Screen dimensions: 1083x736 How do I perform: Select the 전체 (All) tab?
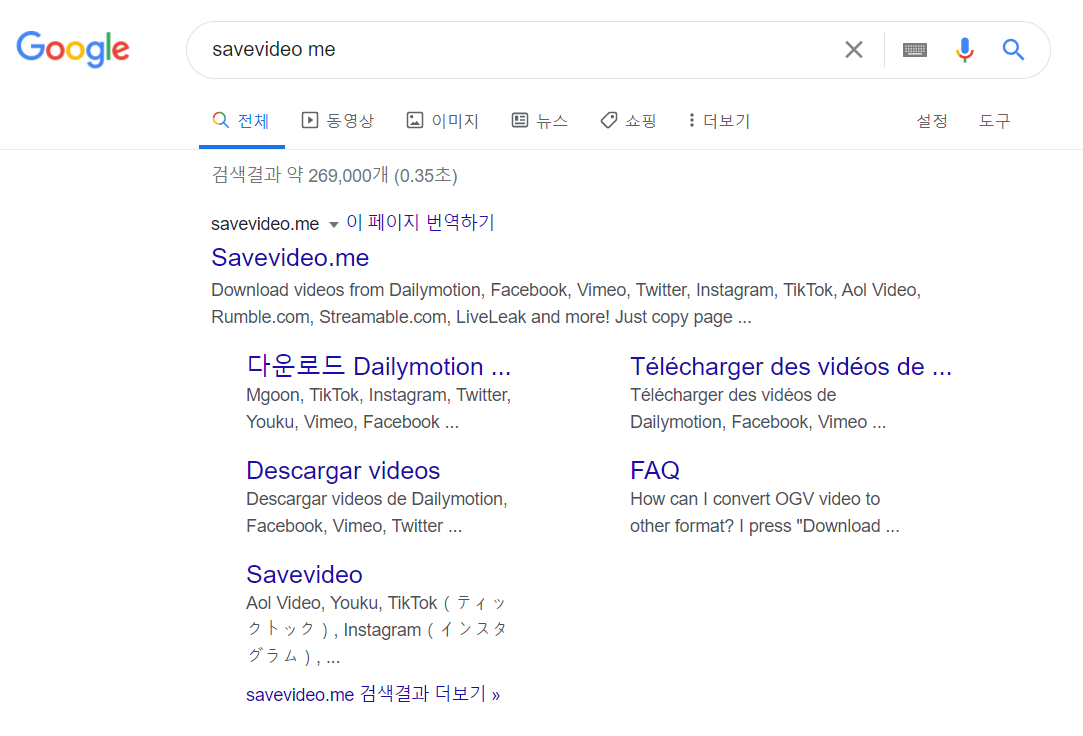point(241,121)
